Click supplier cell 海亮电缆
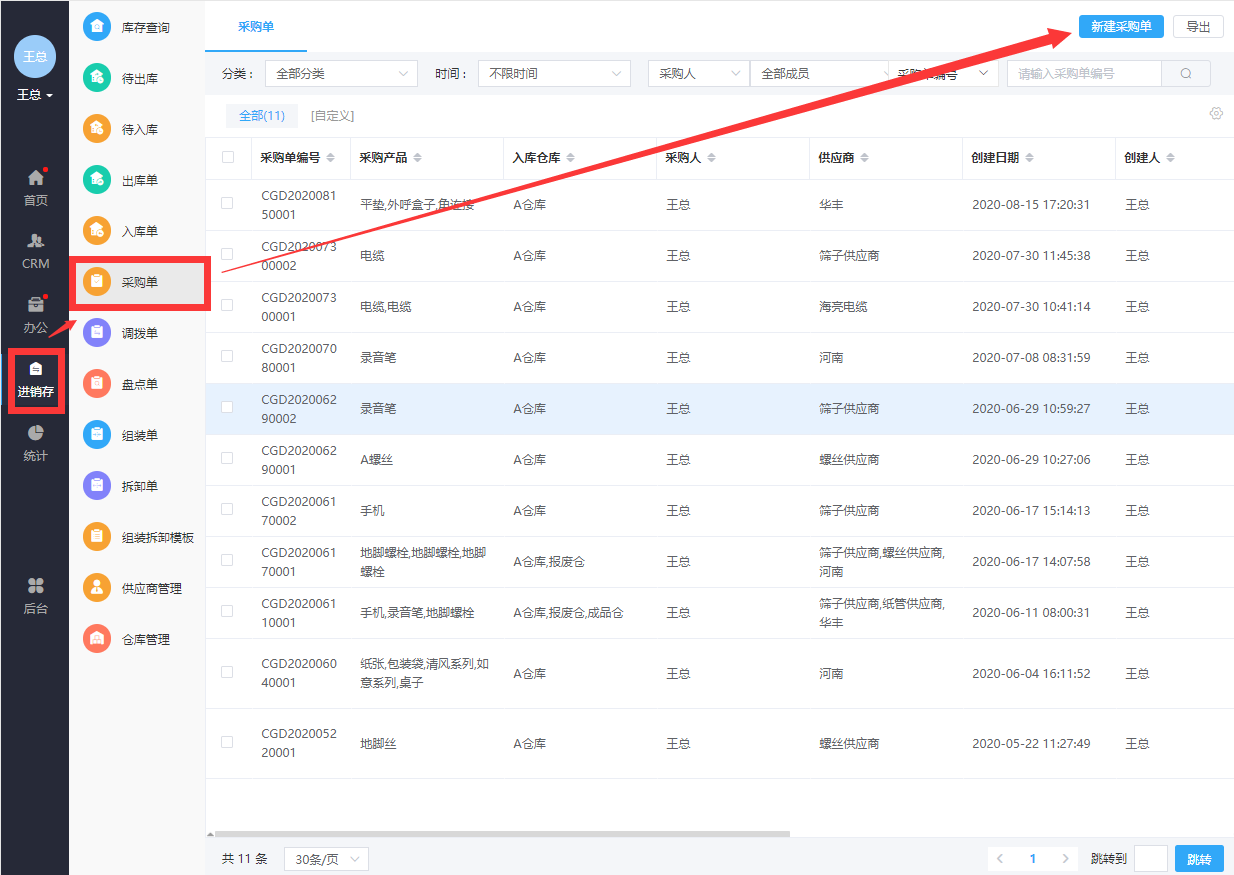 pyautogui.click(x=843, y=307)
